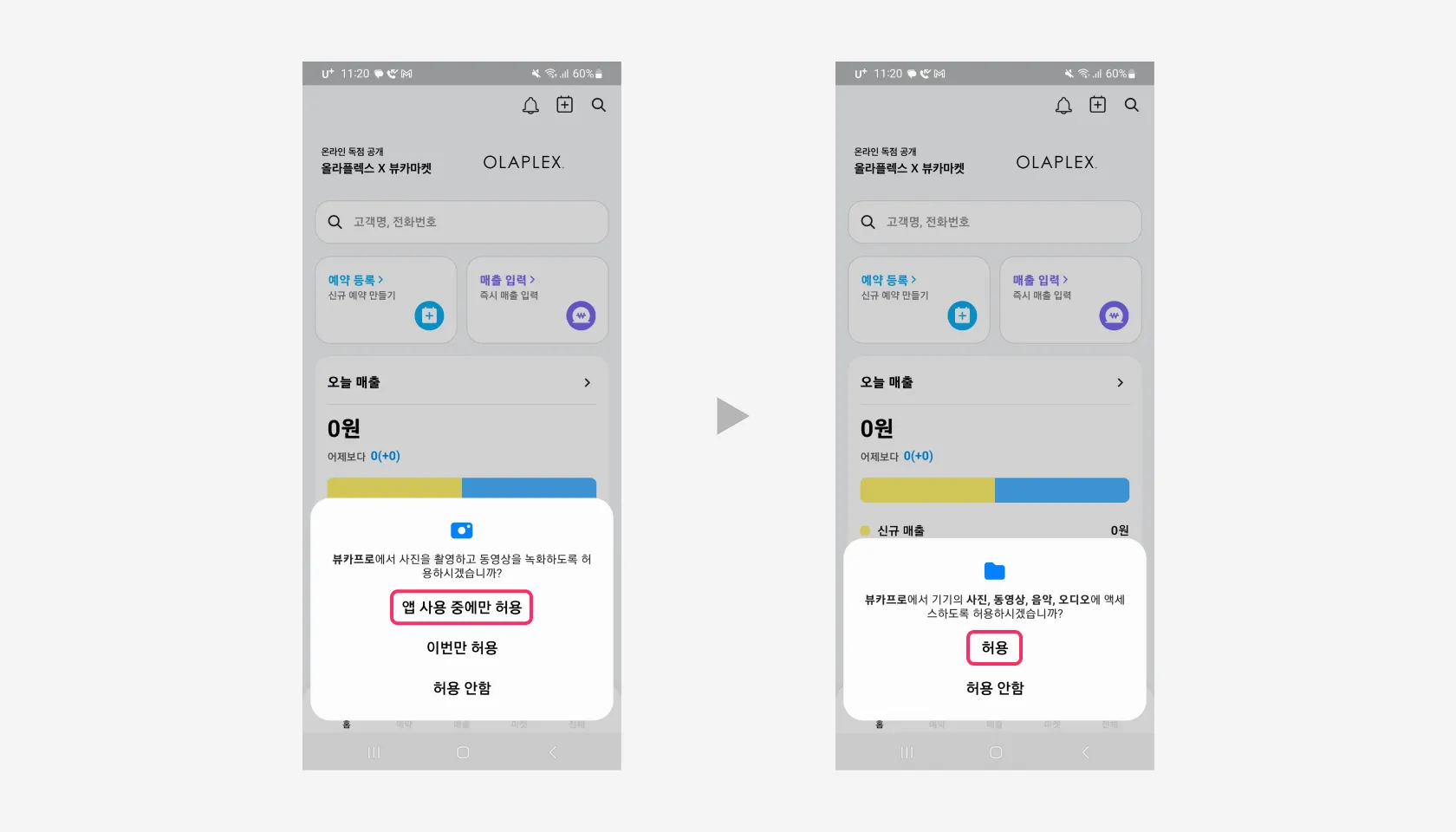Tap notification bell icon on right phone

tap(1063, 106)
